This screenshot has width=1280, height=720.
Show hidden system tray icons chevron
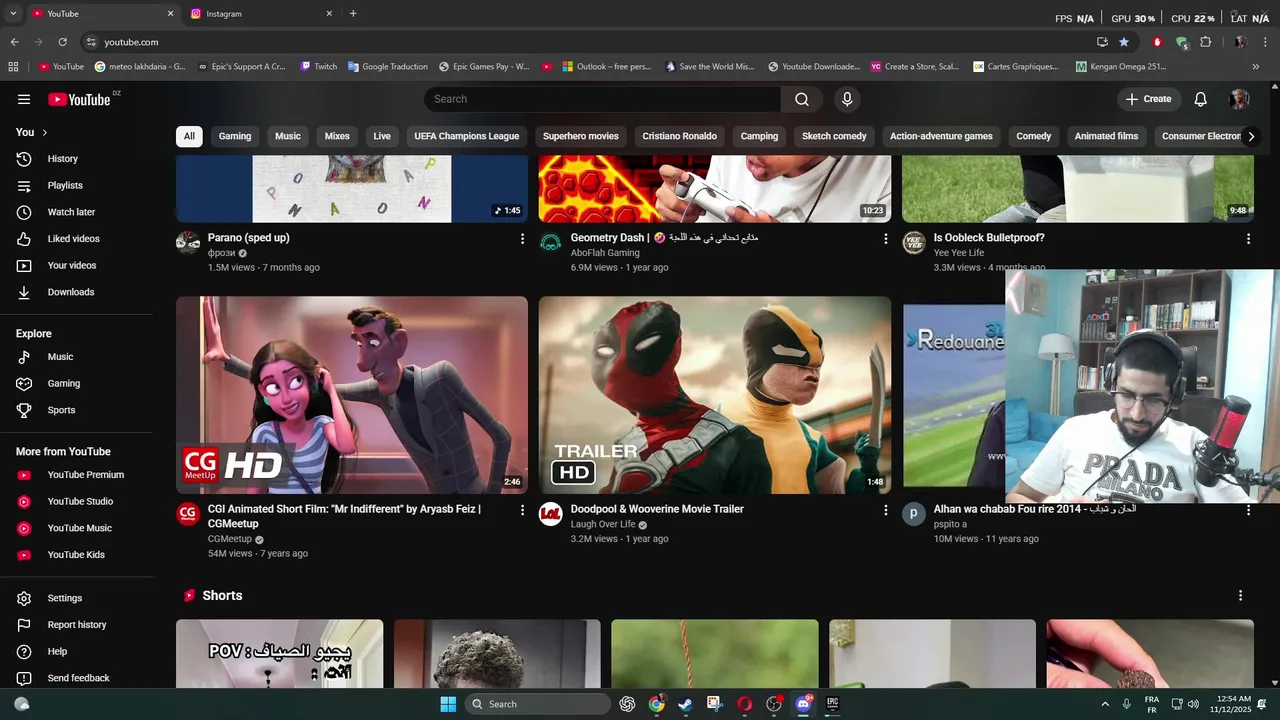click(x=1105, y=704)
